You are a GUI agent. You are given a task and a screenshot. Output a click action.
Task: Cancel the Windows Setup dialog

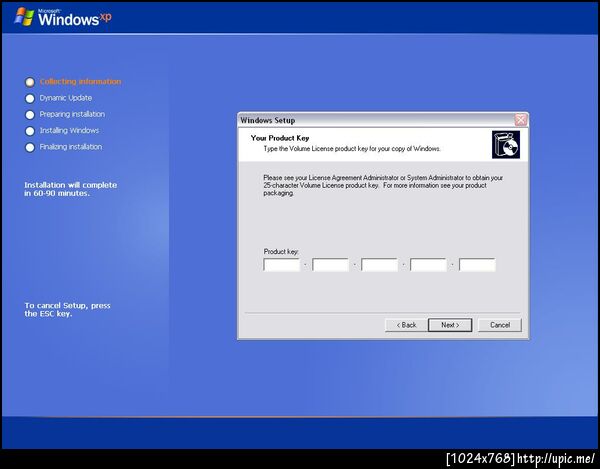coord(500,325)
